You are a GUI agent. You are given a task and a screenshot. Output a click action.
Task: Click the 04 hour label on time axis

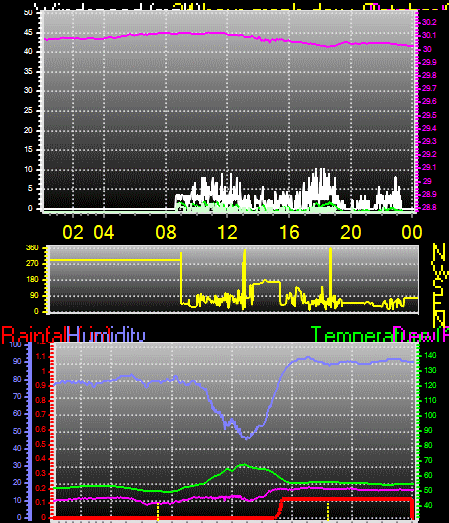click(x=104, y=232)
